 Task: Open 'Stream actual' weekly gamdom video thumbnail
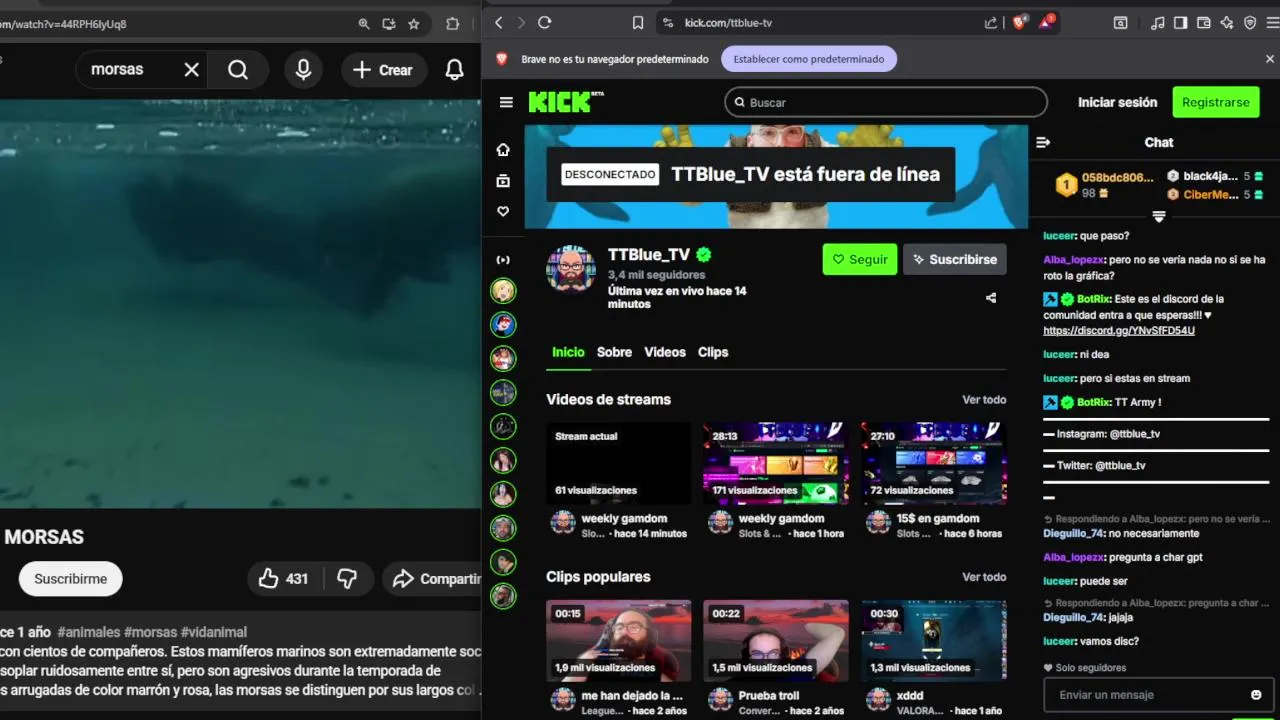pyautogui.click(x=619, y=463)
